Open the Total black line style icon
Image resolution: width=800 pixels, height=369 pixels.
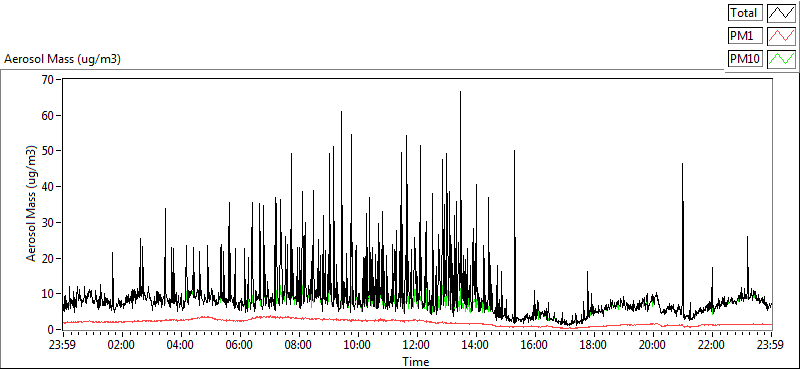[x=781, y=12]
